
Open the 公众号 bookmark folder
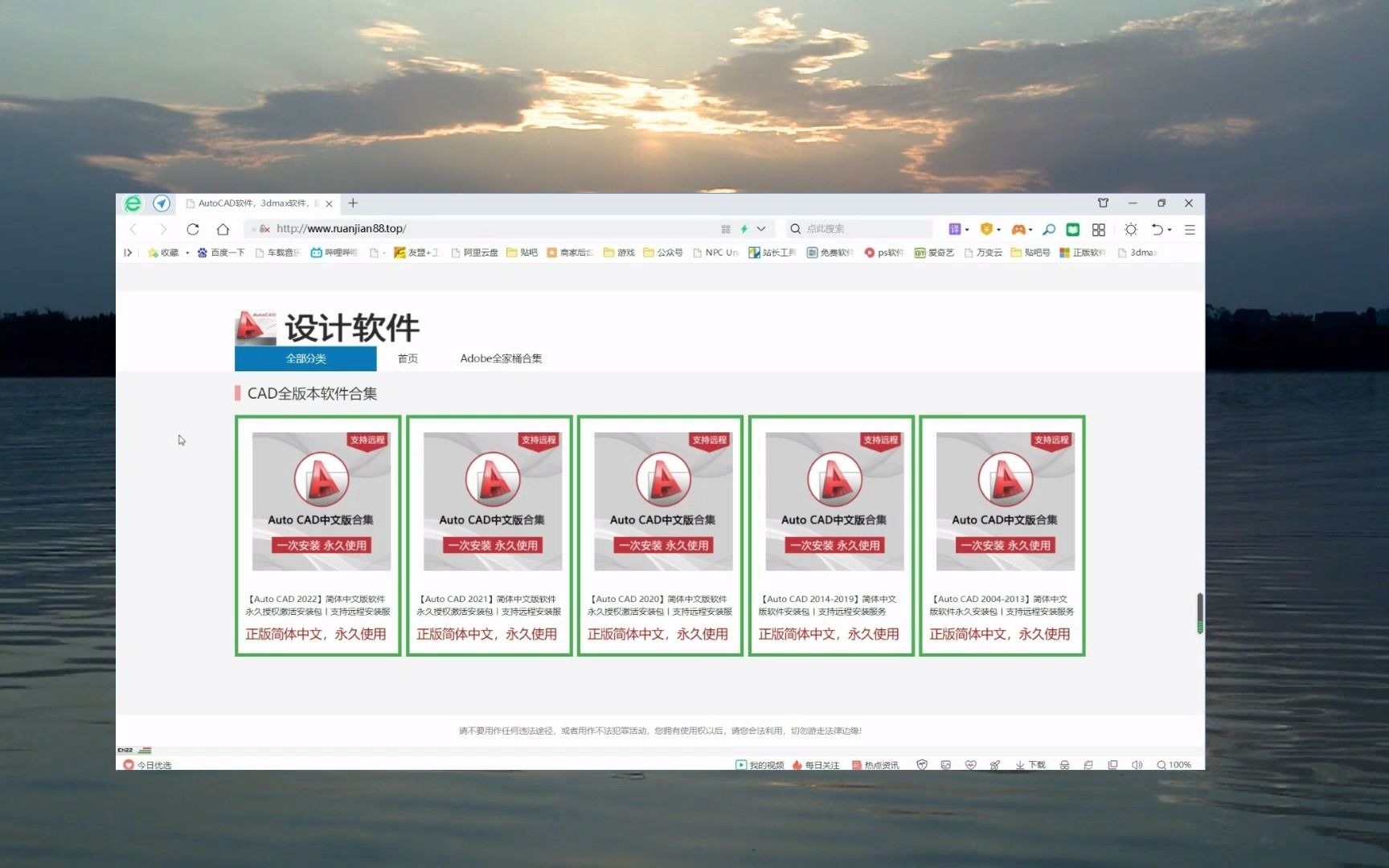pos(663,252)
